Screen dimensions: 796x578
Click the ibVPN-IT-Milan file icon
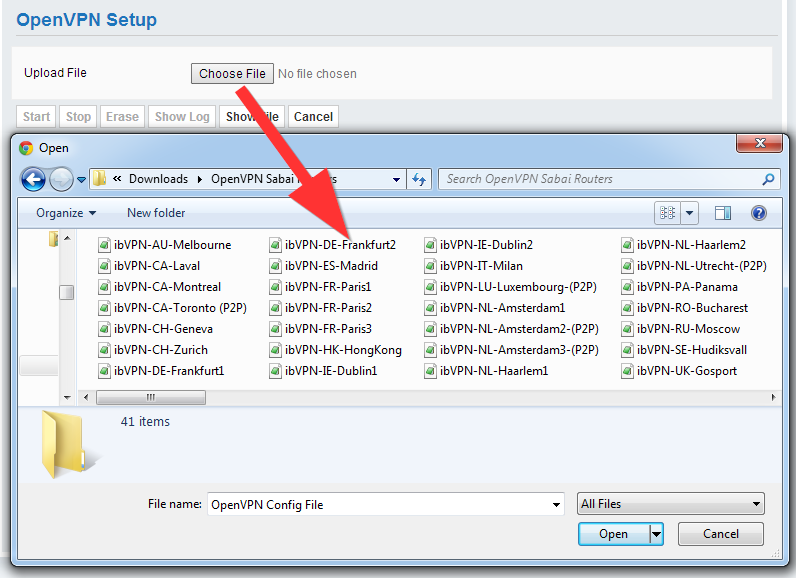point(430,266)
